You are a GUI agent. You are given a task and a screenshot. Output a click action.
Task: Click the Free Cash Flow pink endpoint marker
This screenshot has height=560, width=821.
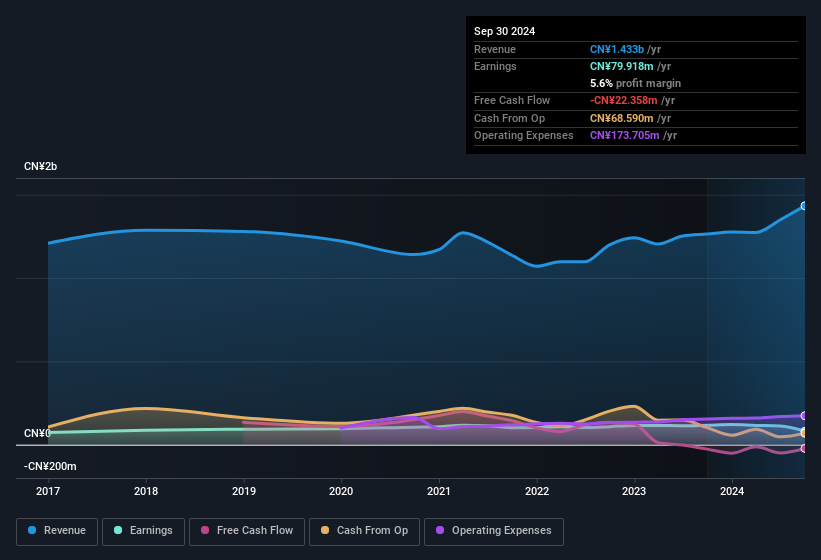tap(804, 449)
